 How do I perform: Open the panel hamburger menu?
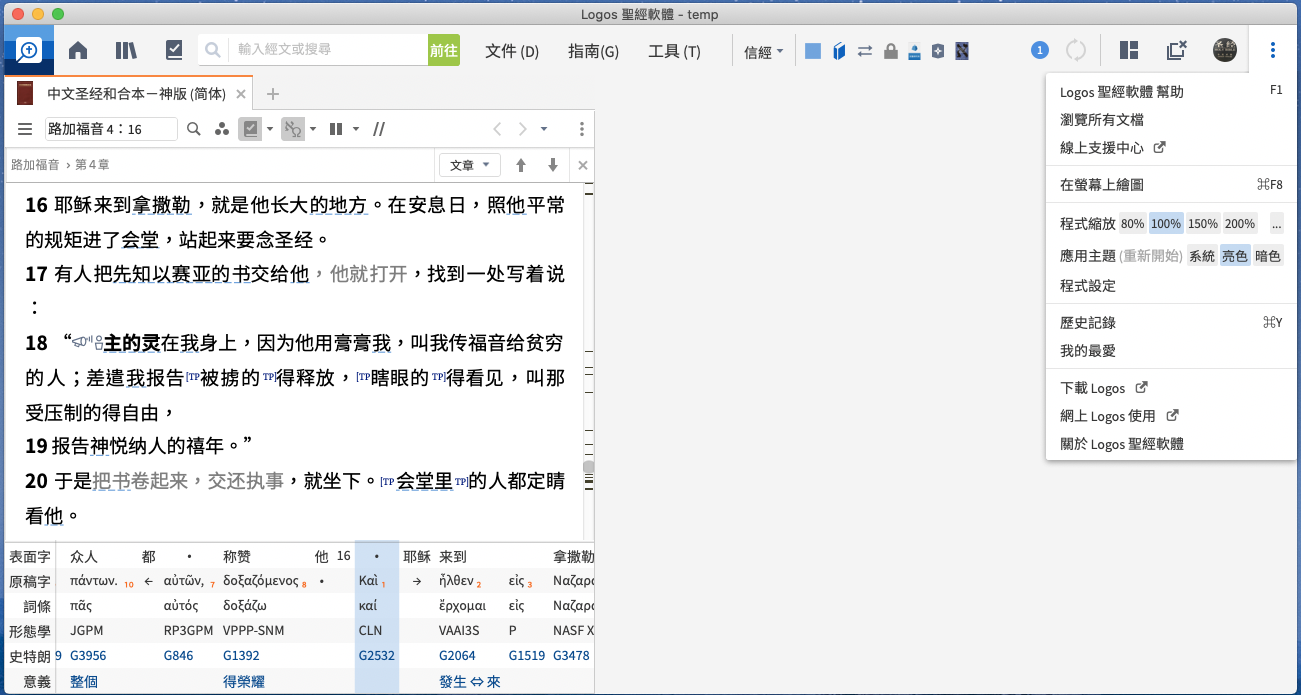point(25,129)
